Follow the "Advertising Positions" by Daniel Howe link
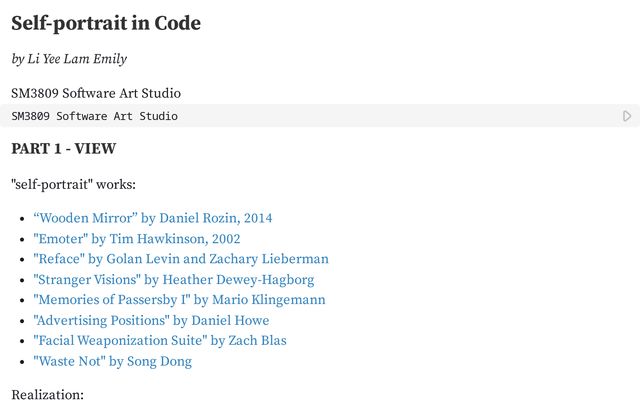The width and height of the screenshot is (640, 400). coord(151,320)
